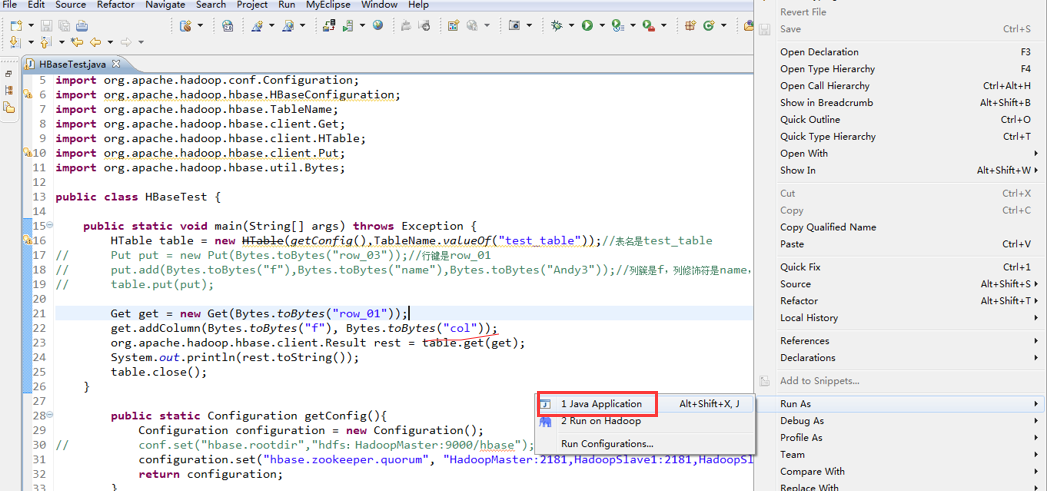Click the New Java Class icon
Image resolution: width=1049 pixels, height=491 pixels.
pos(709,25)
